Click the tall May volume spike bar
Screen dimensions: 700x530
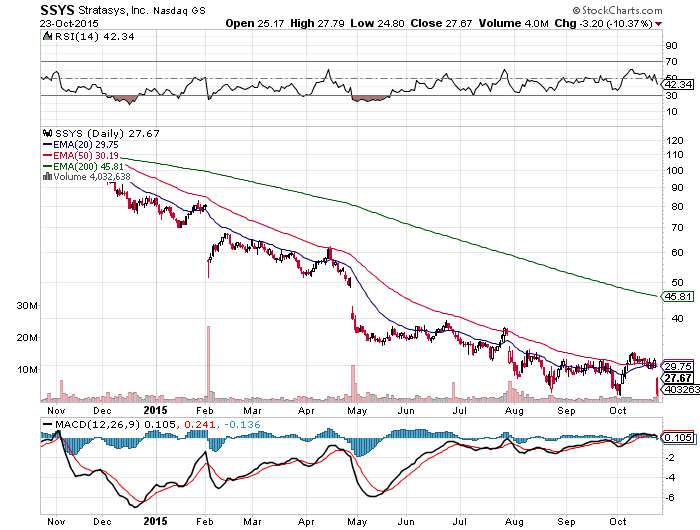[353, 384]
